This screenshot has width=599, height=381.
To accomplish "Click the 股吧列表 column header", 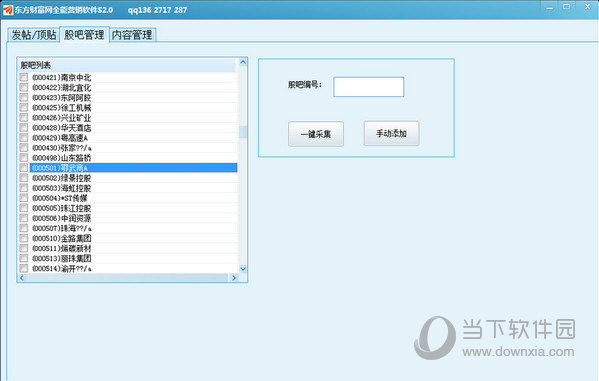I will tap(127, 65).
